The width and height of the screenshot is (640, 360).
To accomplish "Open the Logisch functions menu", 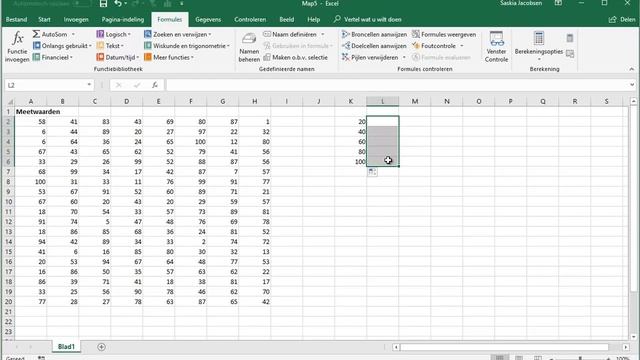I will (x=113, y=34).
